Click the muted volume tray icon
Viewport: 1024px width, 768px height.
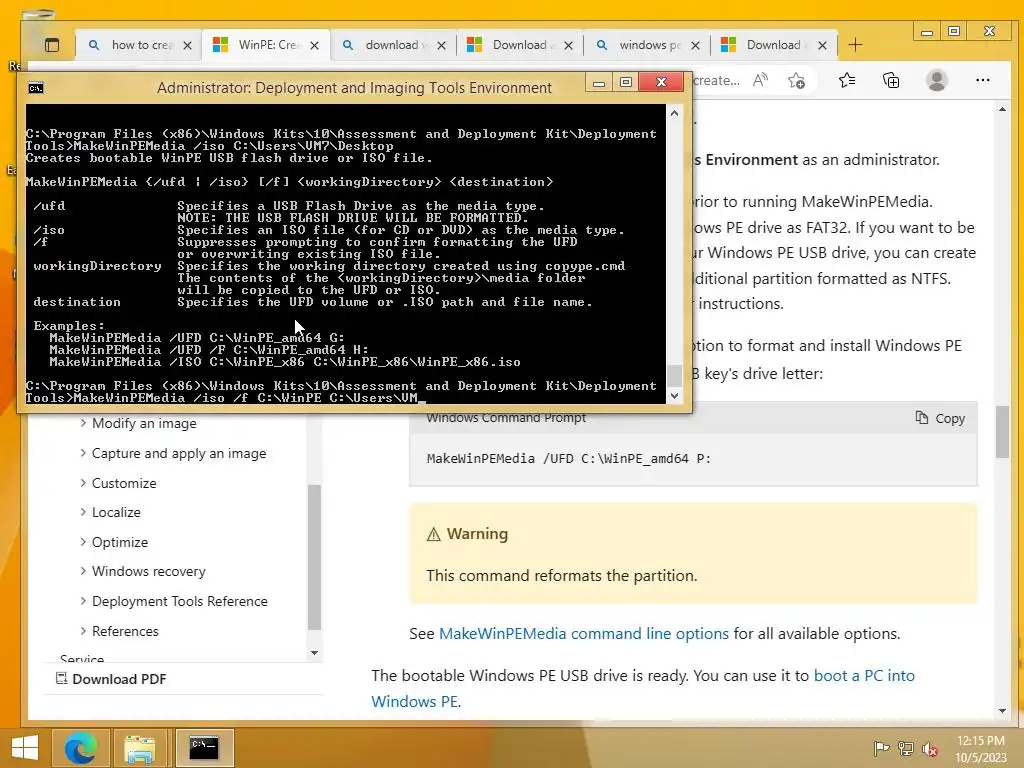coord(929,749)
